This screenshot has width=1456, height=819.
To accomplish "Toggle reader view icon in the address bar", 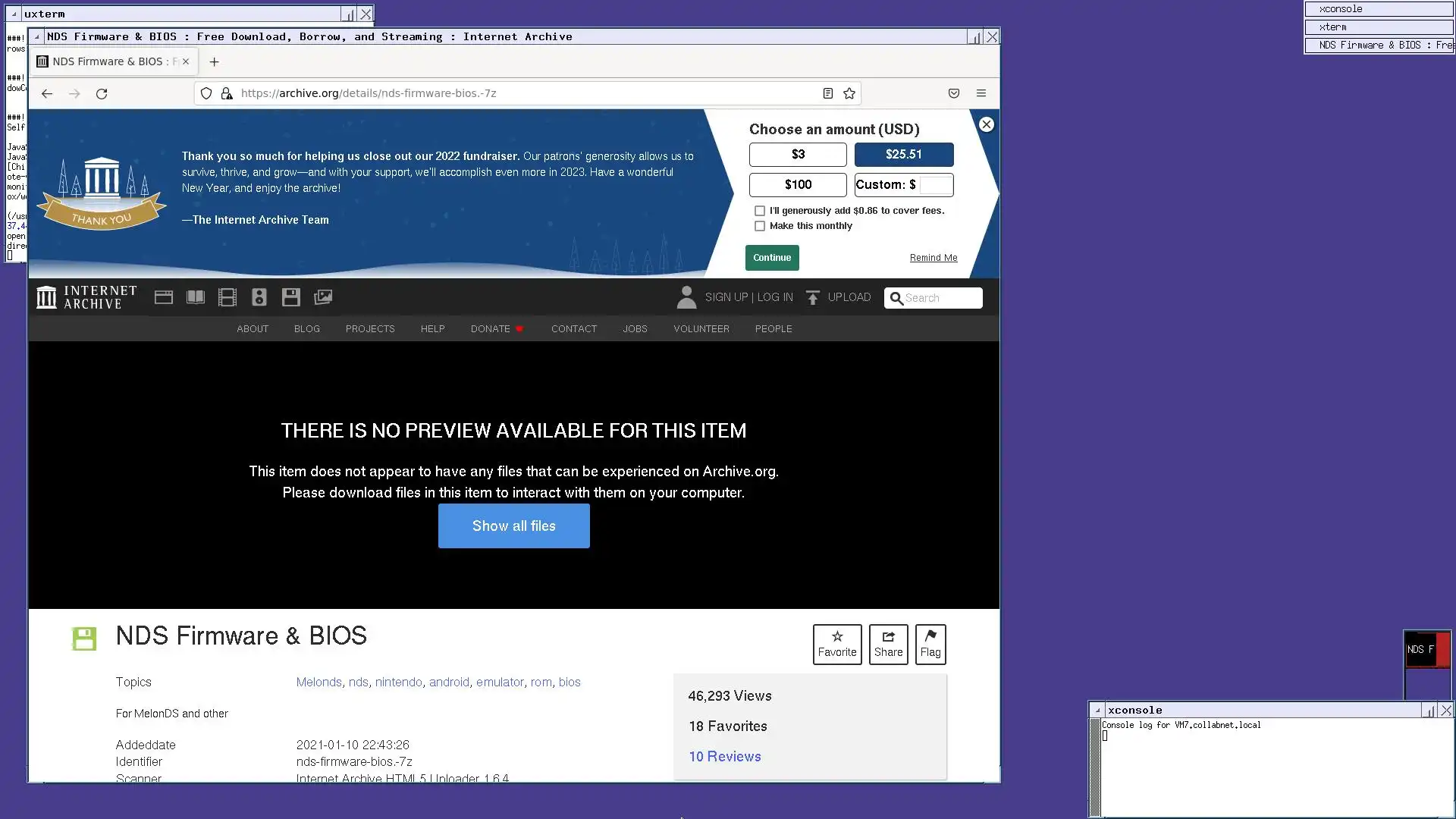I will click(828, 93).
